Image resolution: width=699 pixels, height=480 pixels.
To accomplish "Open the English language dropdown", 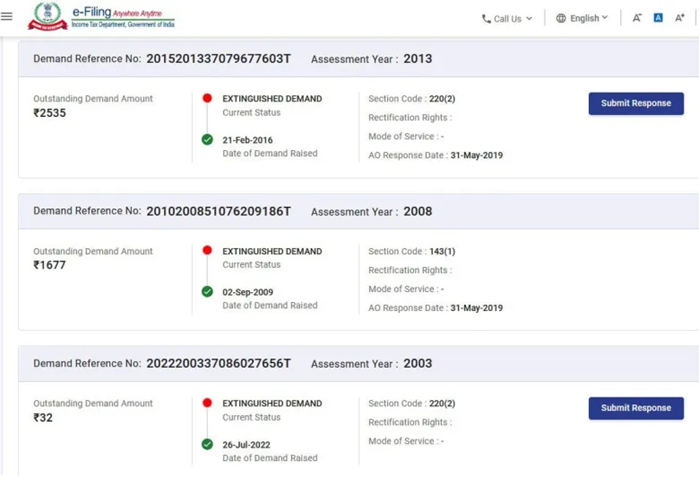I will pyautogui.click(x=582, y=18).
